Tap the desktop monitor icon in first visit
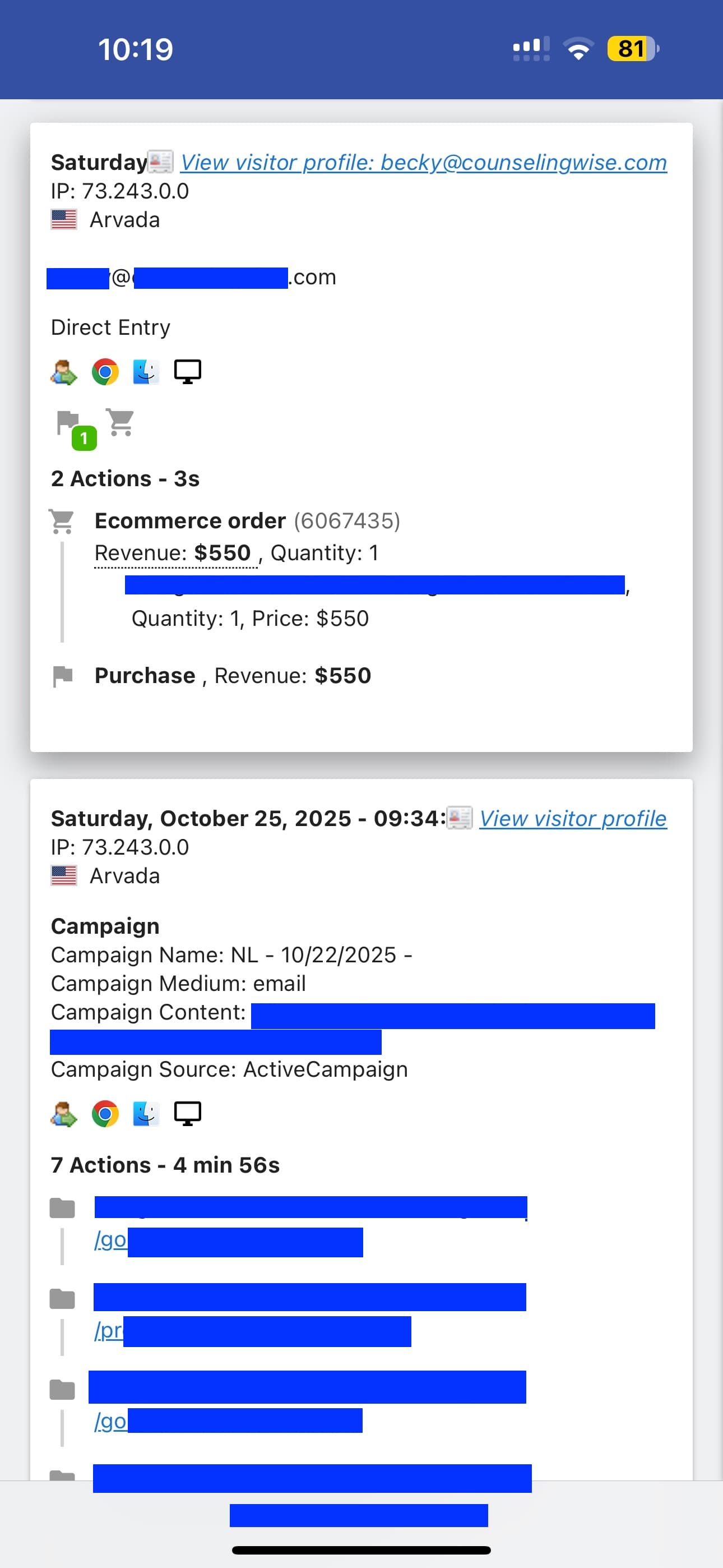 pyautogui.click(x=187, y=371)
